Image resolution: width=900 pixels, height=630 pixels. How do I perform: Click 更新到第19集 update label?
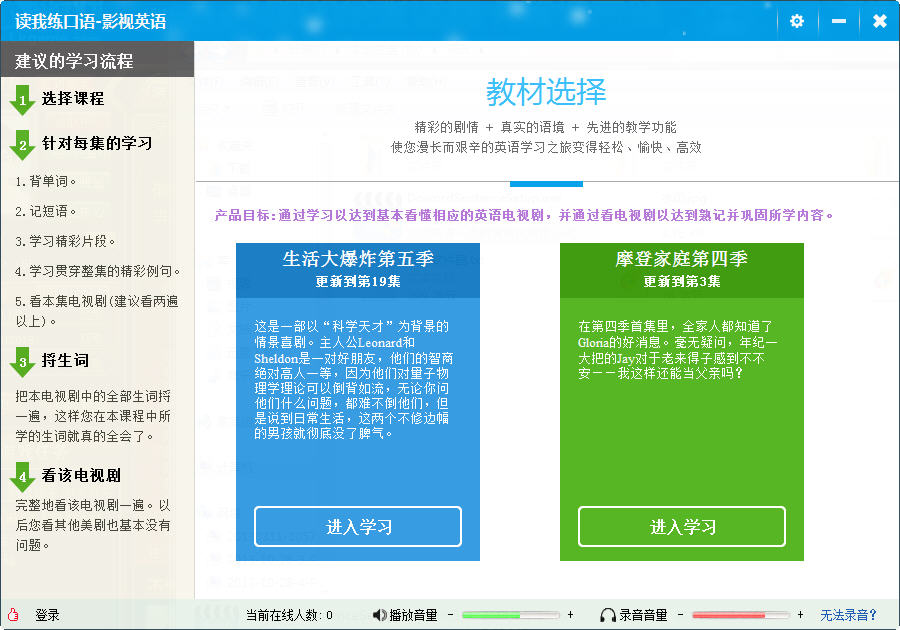point(358,281)
